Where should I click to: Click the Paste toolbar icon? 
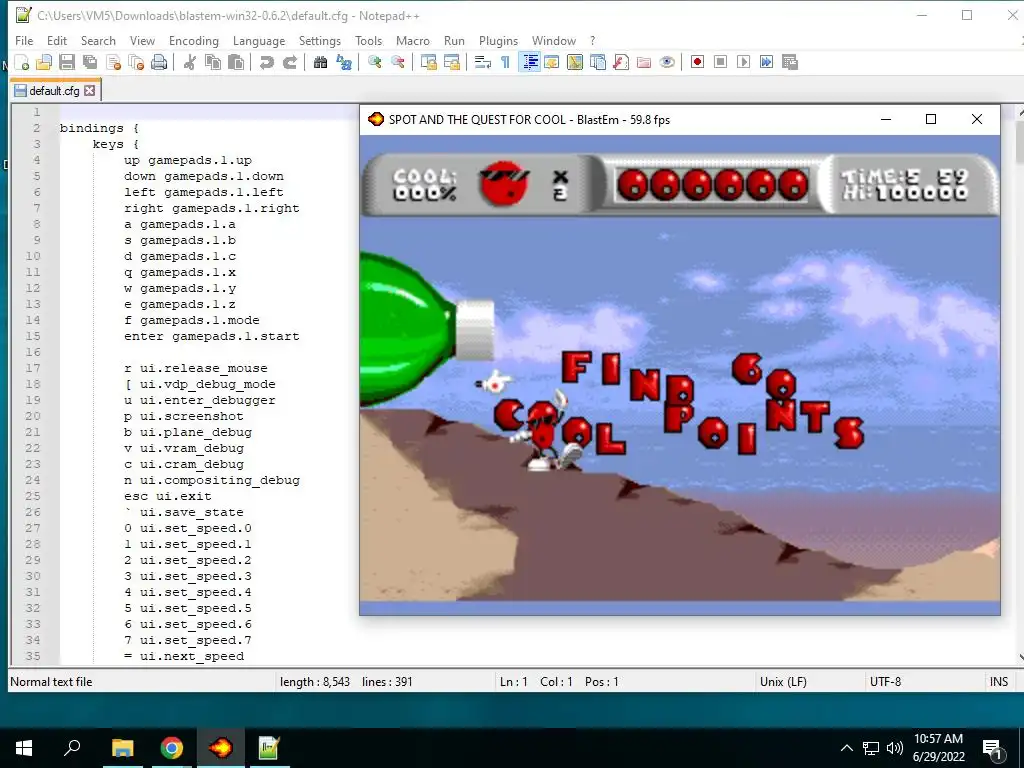[236, 63]
